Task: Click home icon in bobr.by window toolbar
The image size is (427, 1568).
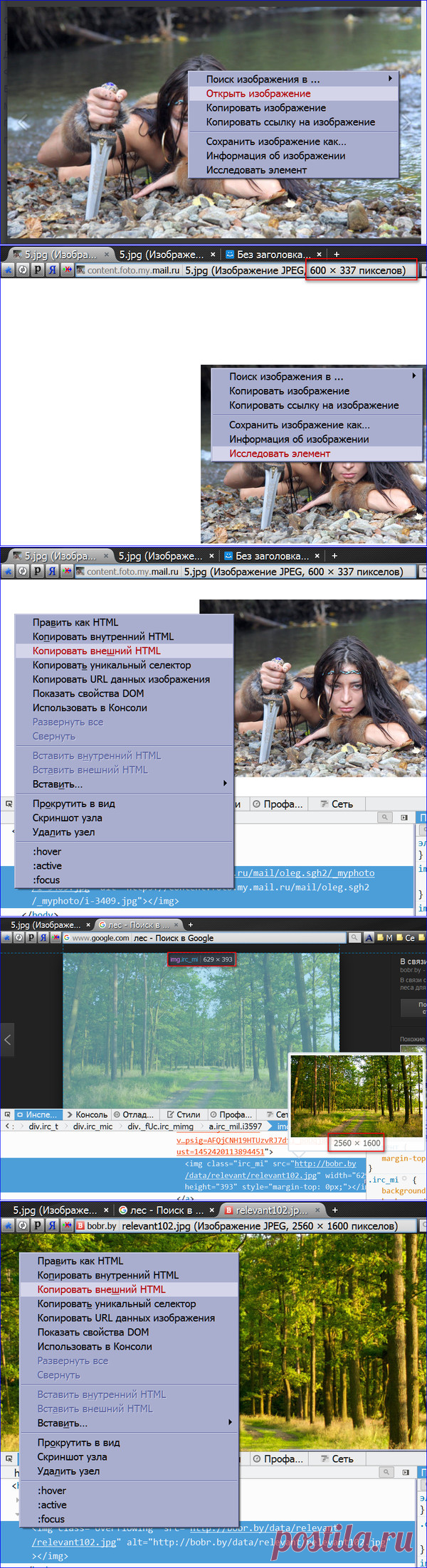Action: (9, 1226)
